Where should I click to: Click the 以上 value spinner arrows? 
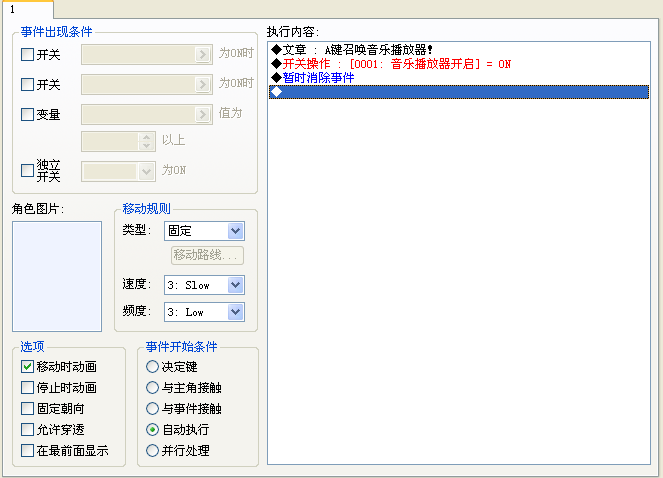146,142
